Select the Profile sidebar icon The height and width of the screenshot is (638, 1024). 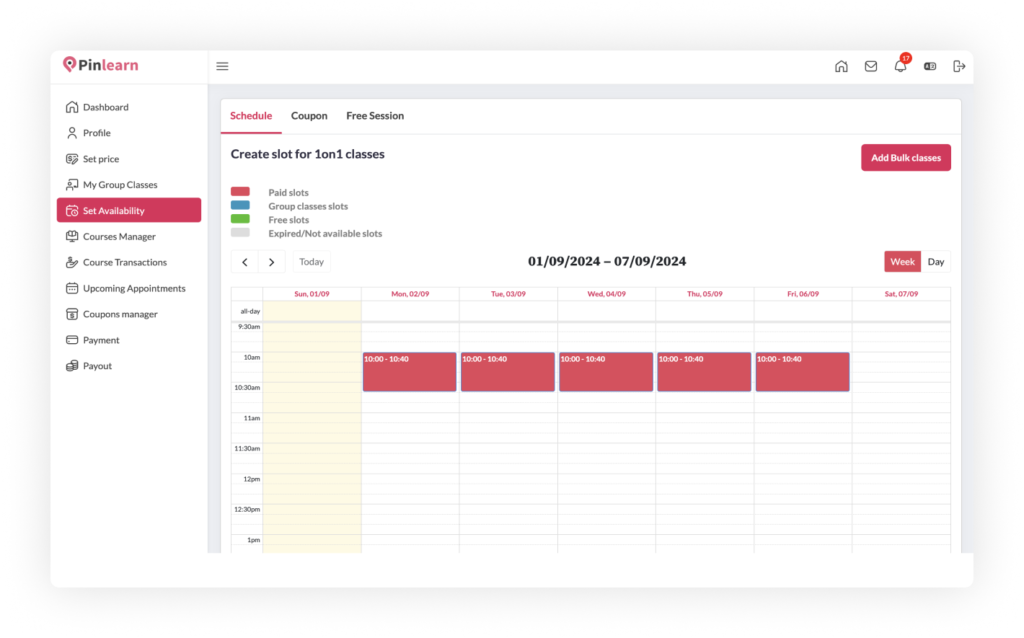[96, 132]
